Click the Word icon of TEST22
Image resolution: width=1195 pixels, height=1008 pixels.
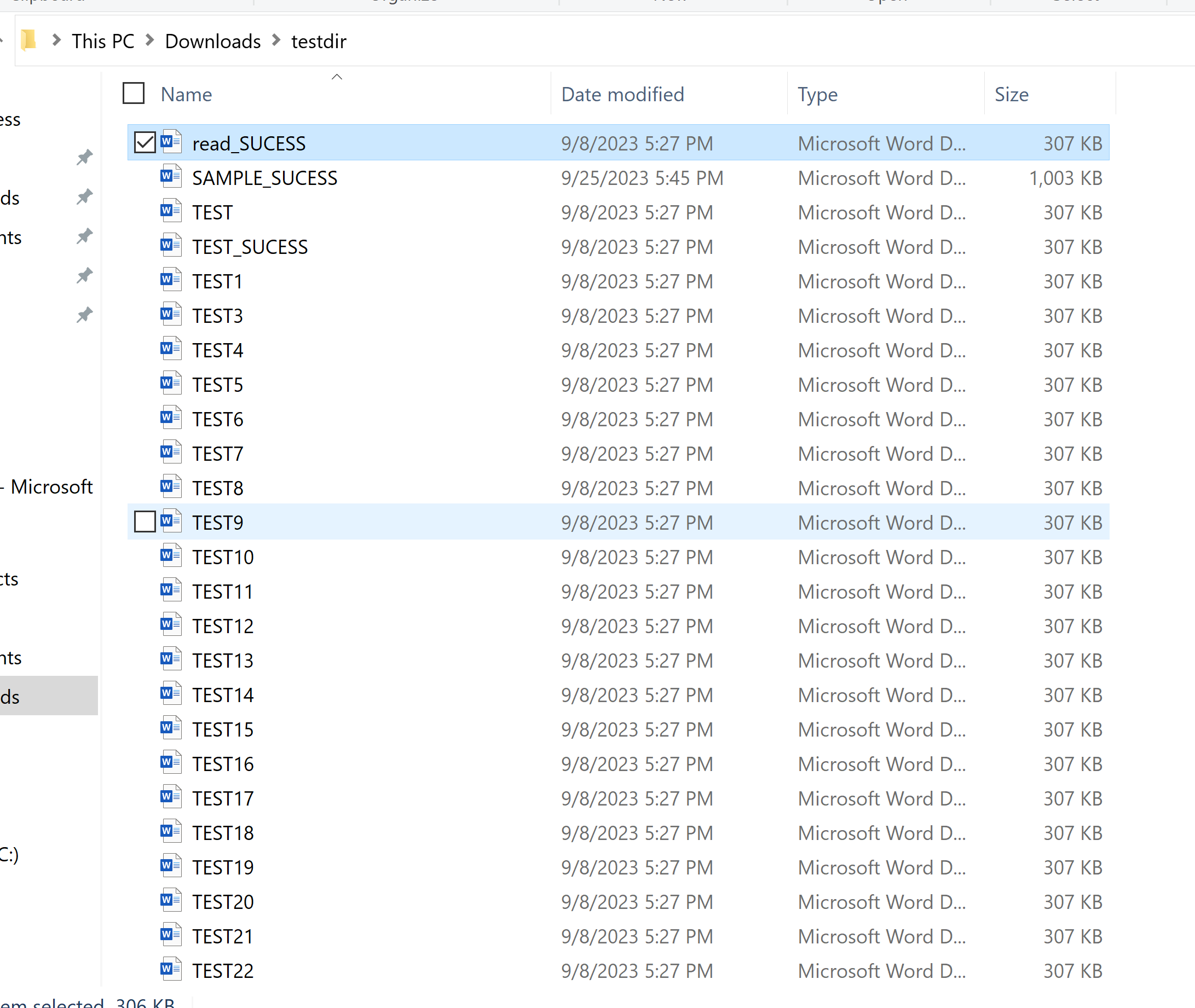coord(171,969)
